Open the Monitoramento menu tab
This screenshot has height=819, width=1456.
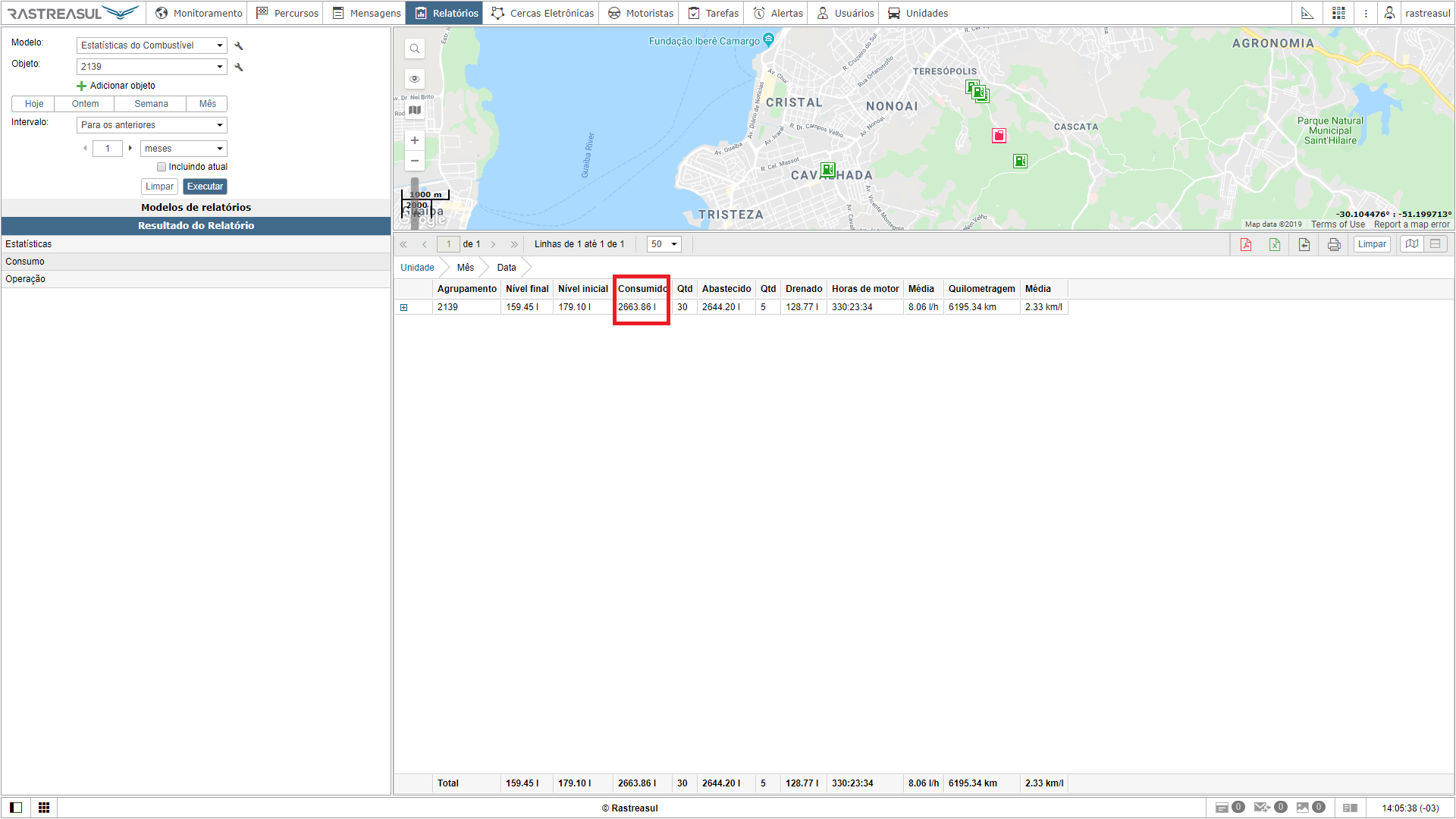coord(199,13)
